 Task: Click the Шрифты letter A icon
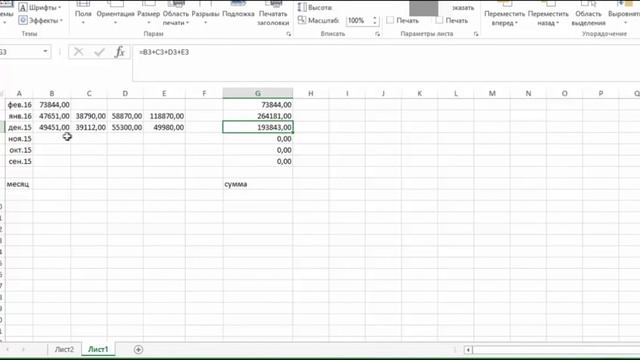point(23,7)
